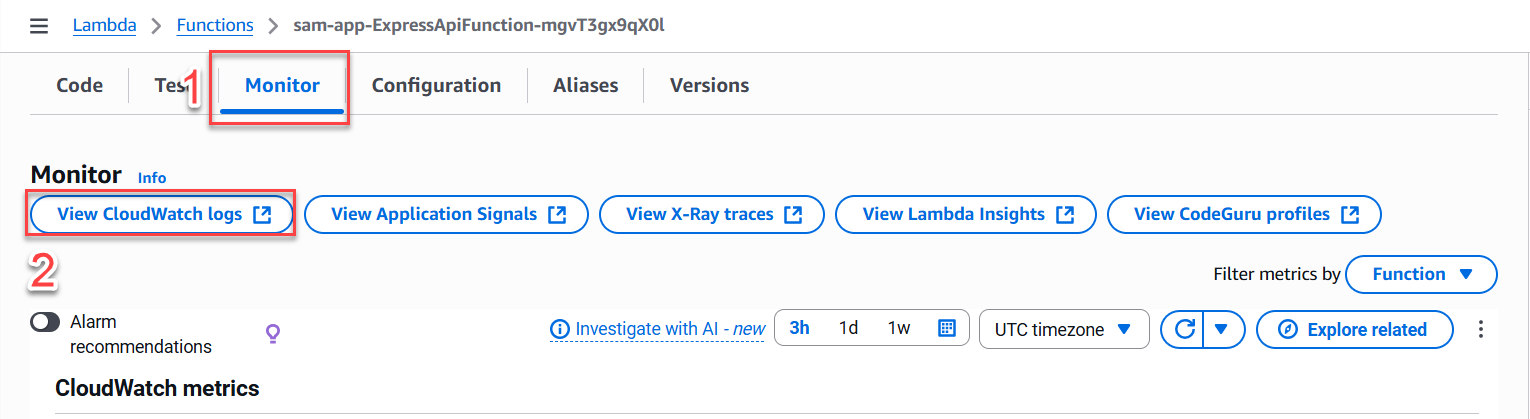Toggle Alarm recommendations switch
The image size is (1530, 419).
pos(46,322)
